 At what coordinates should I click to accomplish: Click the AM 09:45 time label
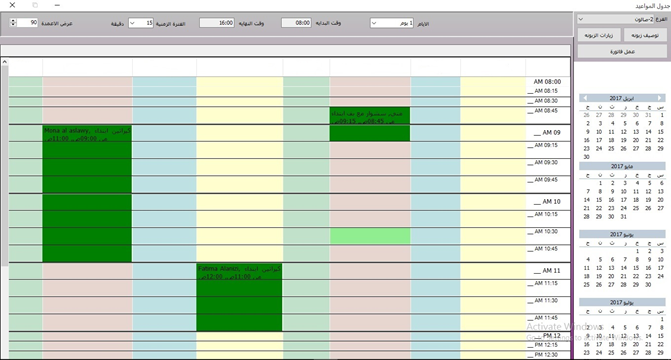pyautogui.click(x=546, y=179)
